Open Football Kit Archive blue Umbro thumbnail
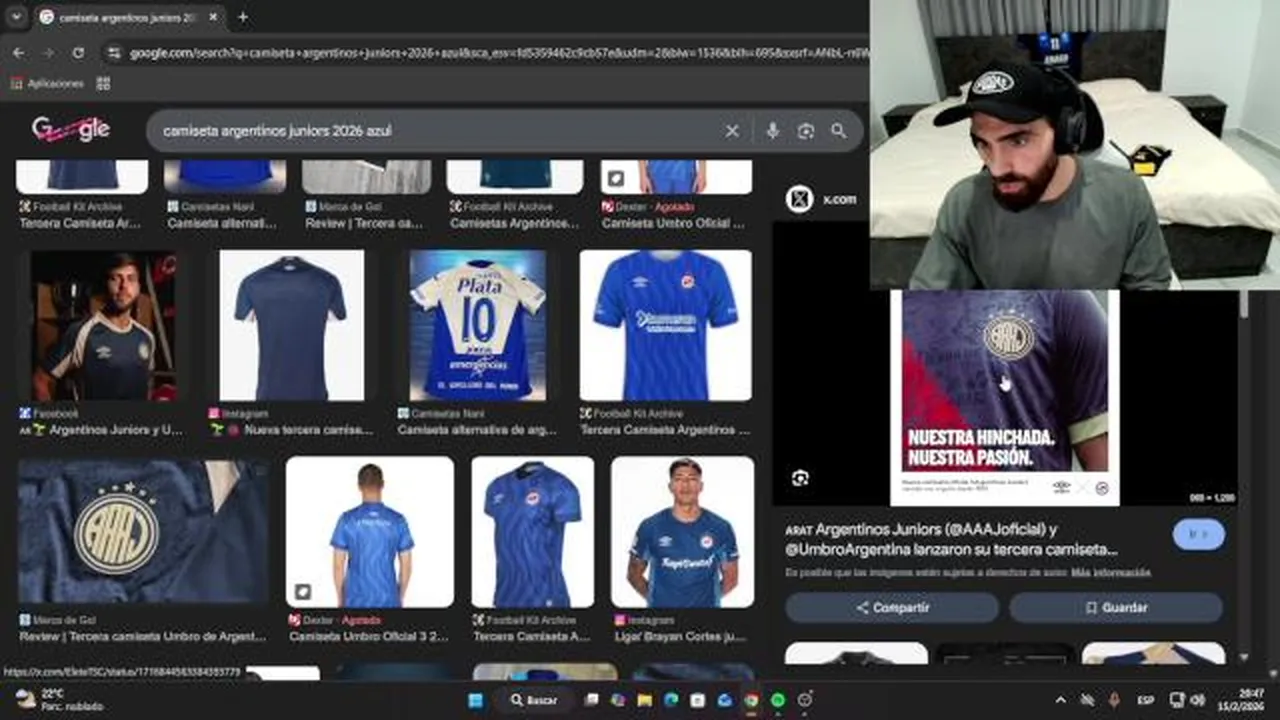 [666, 326]
